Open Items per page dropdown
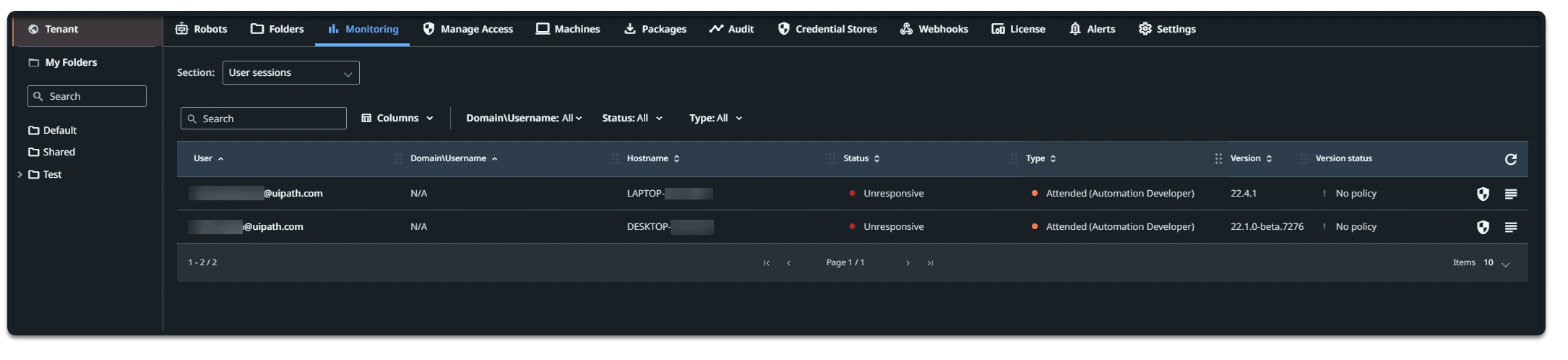The width and height of the screenshot is (1568, 360). tap(1496, 263)
